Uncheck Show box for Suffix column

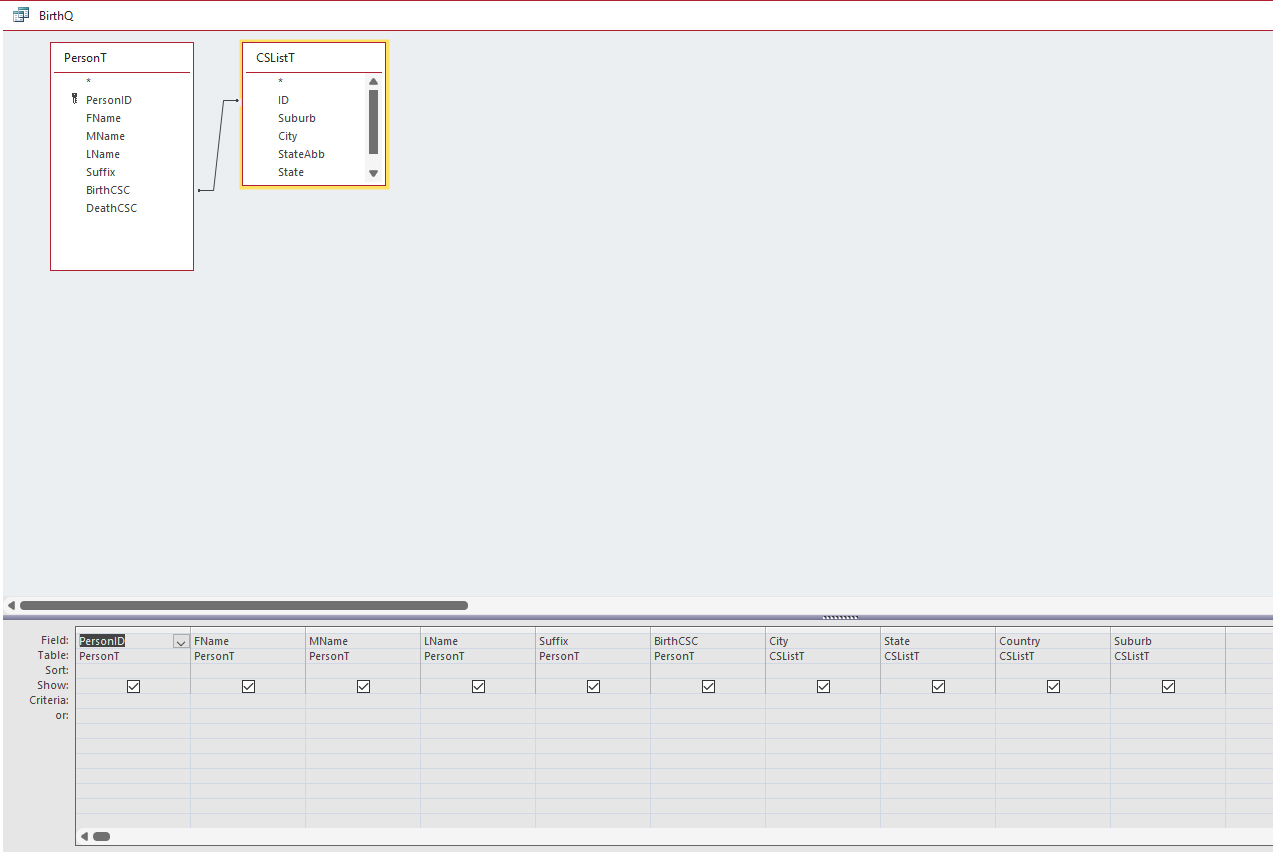[x=593, y=686]
